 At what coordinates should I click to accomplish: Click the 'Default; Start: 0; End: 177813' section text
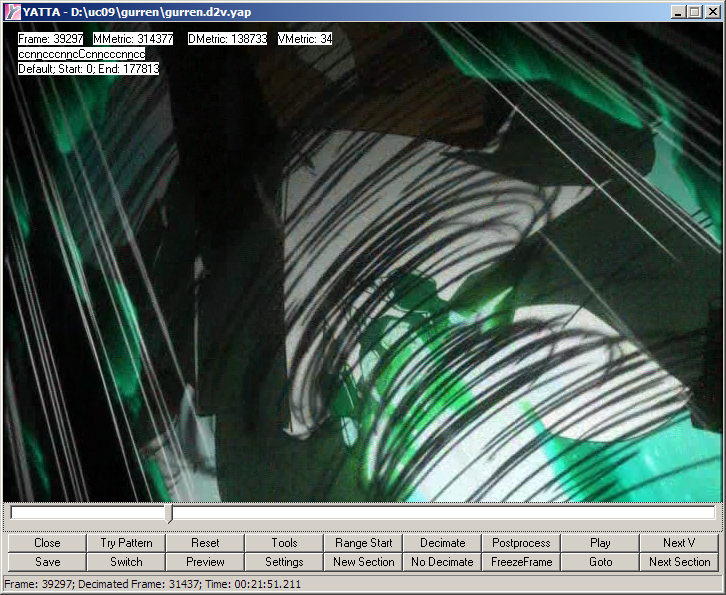click(88, 69)
